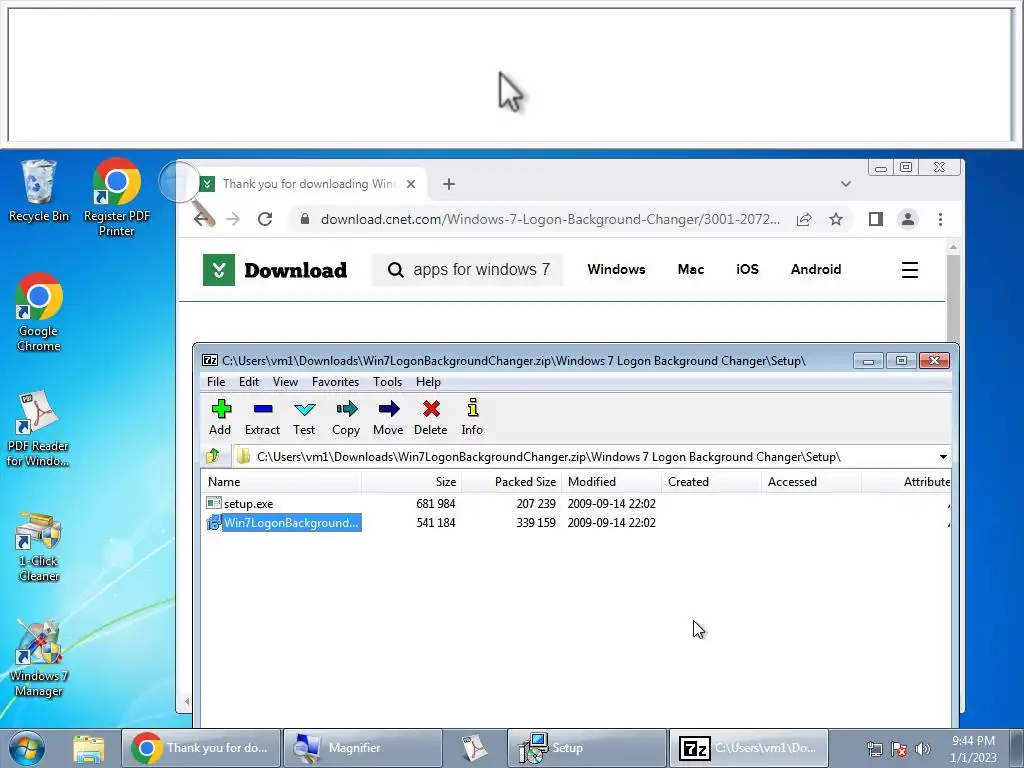Open 7-Zip File menu
This screenshot has height=768, width=1024.
pyautogui.click(x=216, y=382)
